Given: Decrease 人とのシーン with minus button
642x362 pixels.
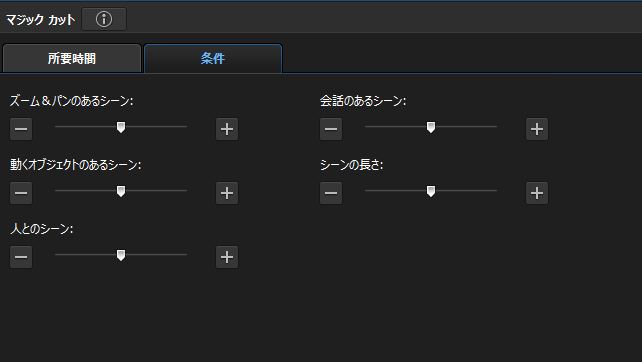Looking at the screenshot, I should (21, 257).
